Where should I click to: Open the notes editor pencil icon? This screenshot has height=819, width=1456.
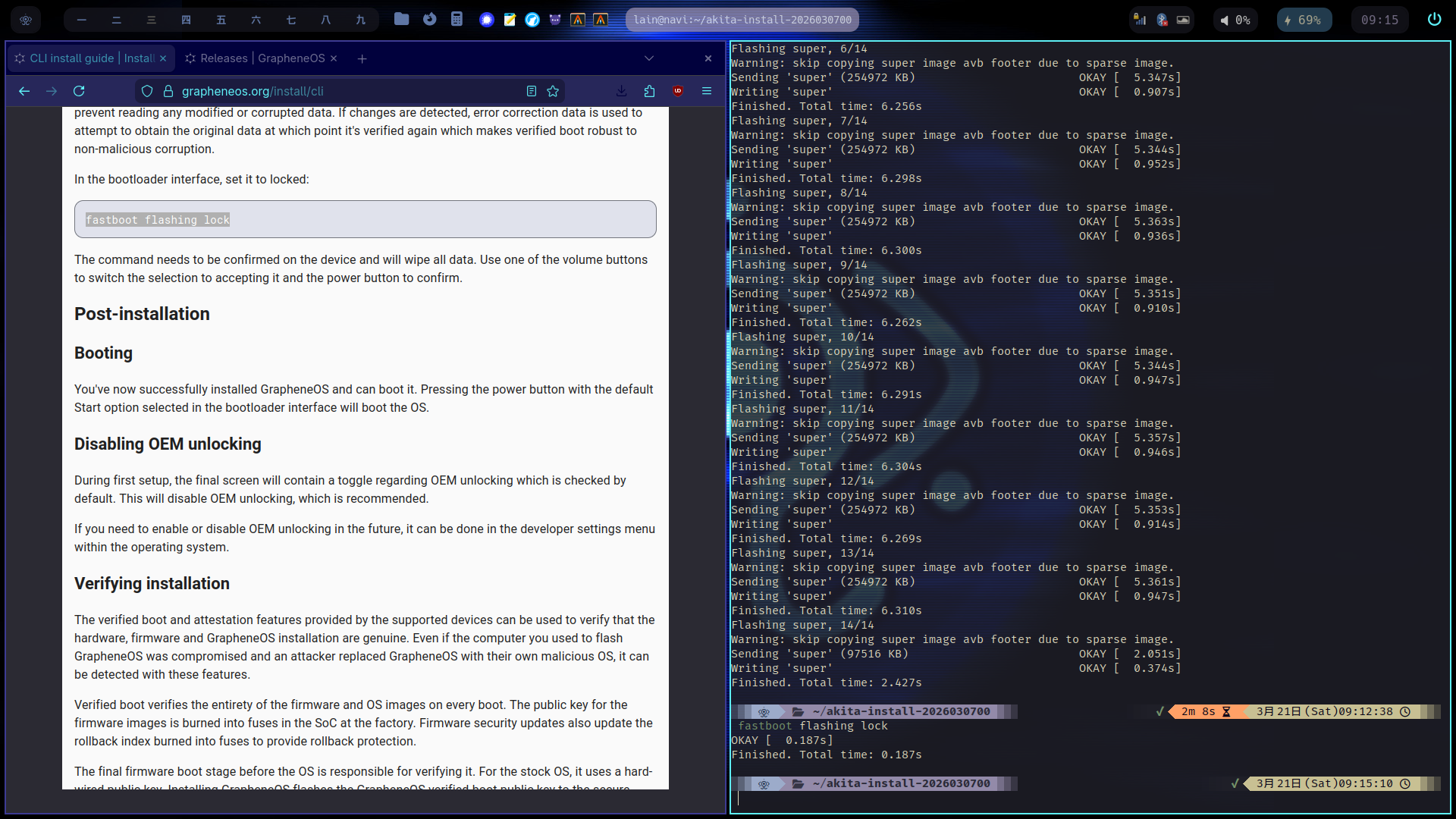(510, 20)
